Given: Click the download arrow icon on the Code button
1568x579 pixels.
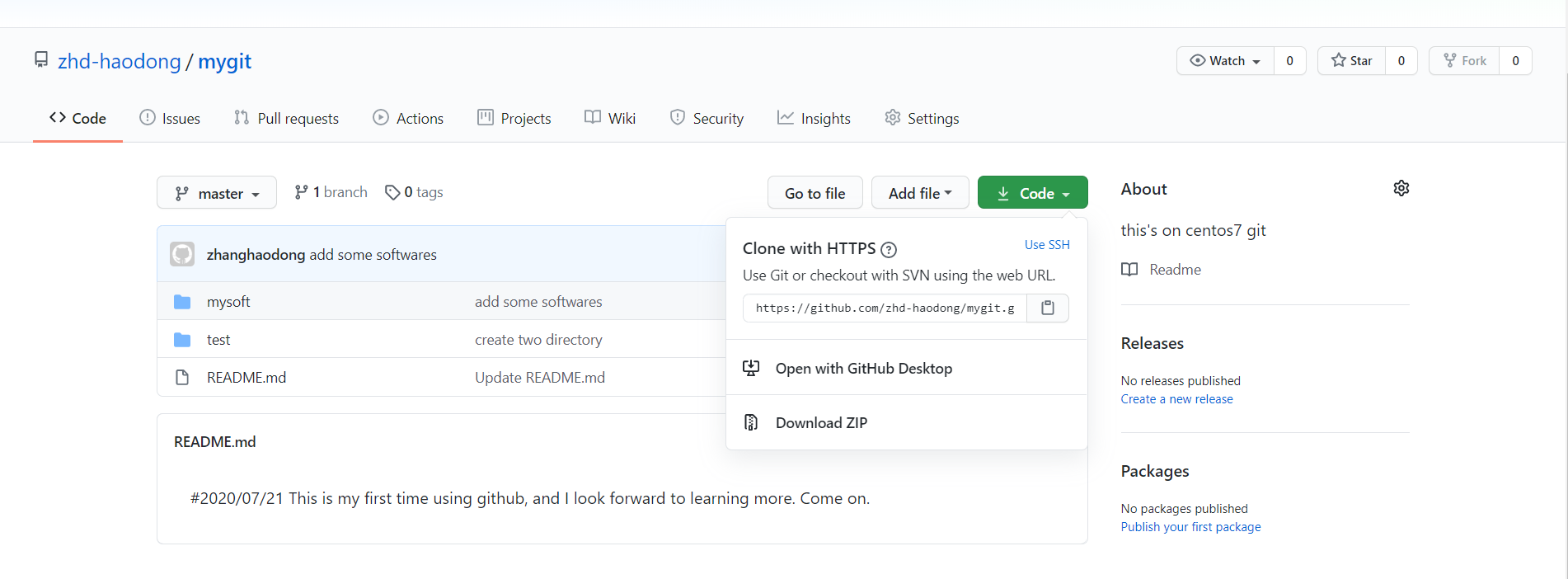Looking at the screenshot, I should tap(1003, 193).
